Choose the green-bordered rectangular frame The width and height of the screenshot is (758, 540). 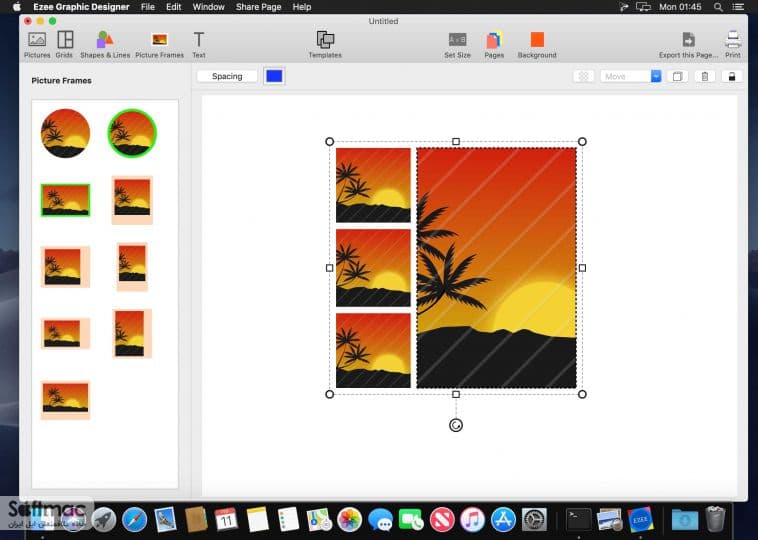coord(65,200)
